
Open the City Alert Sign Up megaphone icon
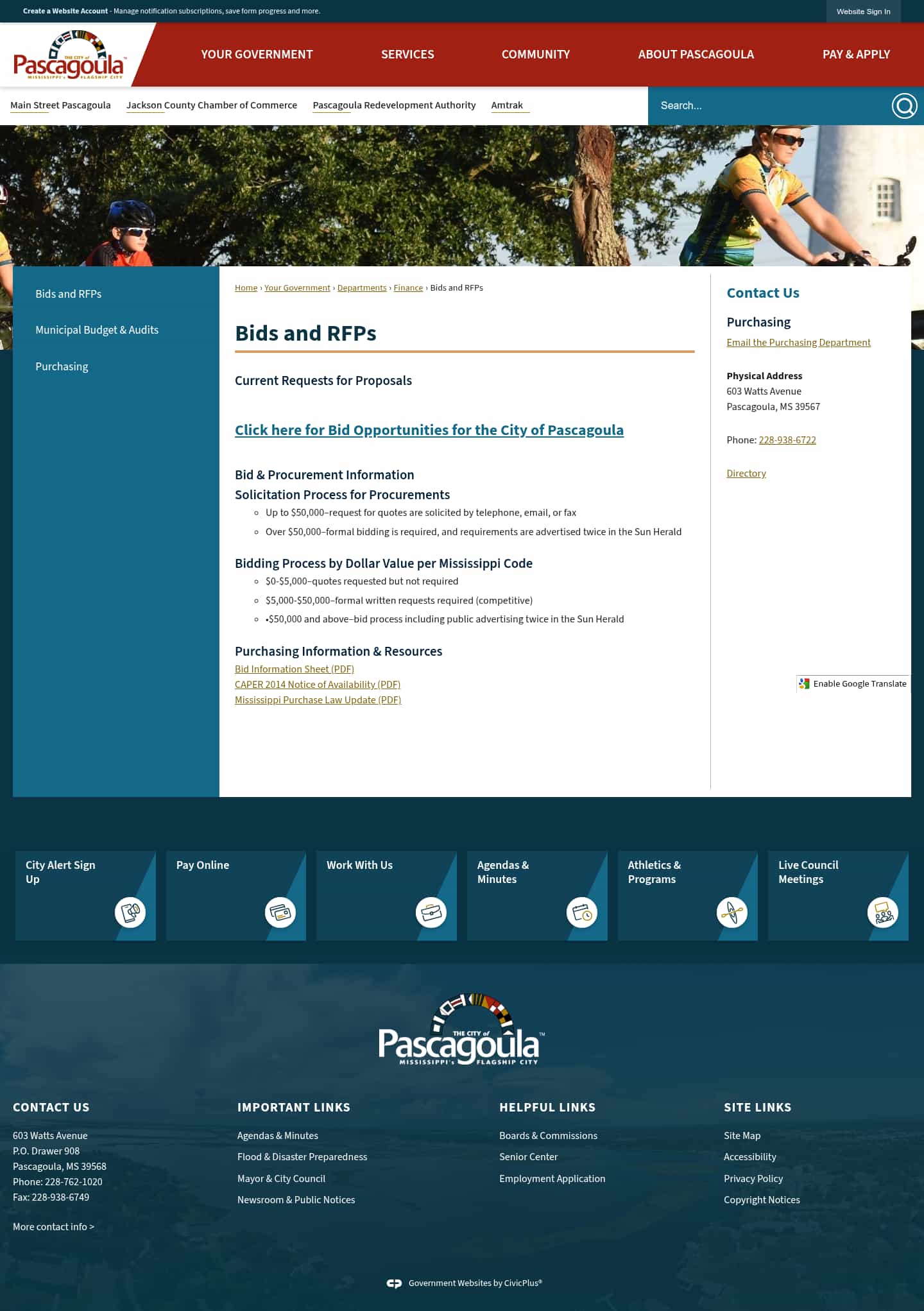coord(130,912)
